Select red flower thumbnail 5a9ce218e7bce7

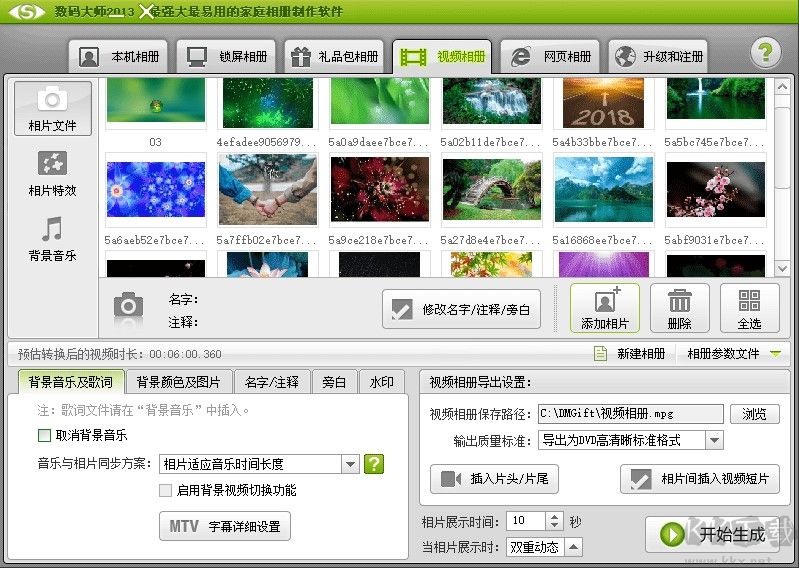pos(380,190)
